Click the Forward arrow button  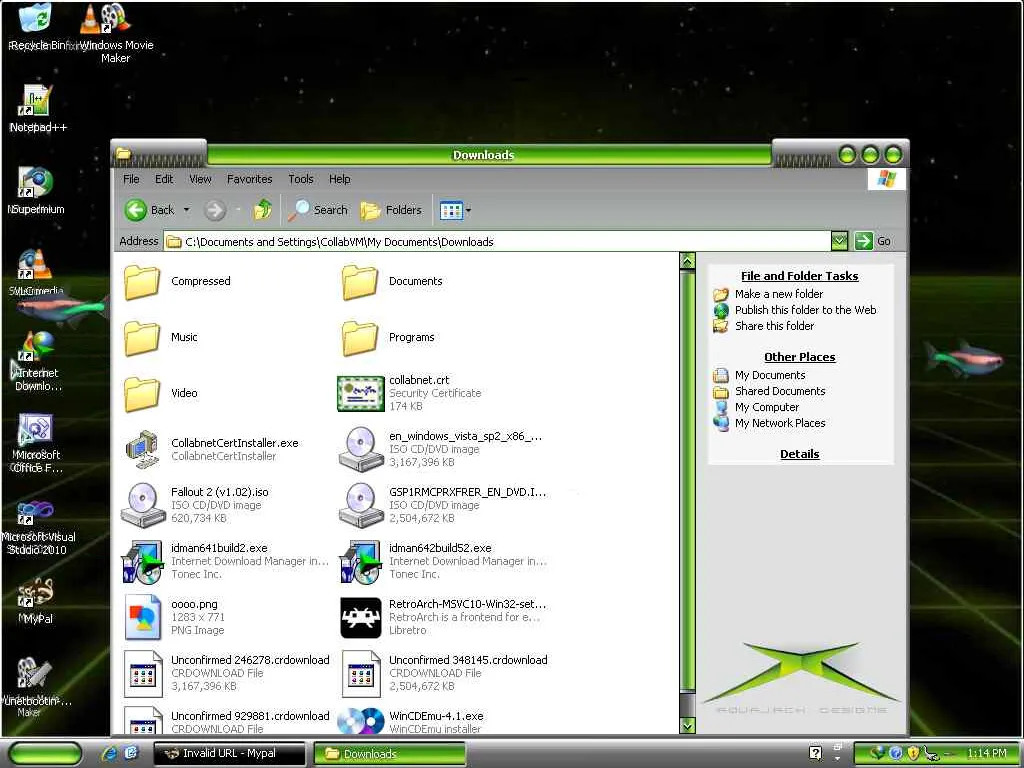pyautogui.click(x=215, y=210)
